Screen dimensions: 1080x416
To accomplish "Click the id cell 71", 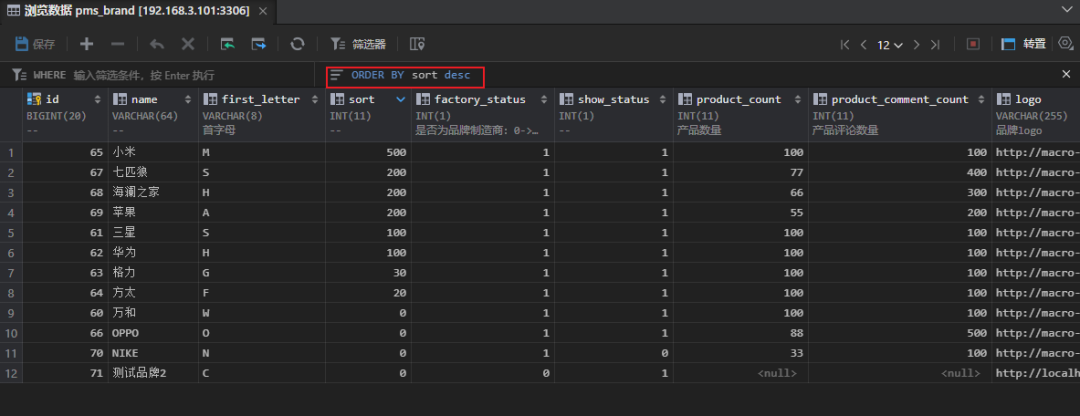I will click(x=65, y=373).
